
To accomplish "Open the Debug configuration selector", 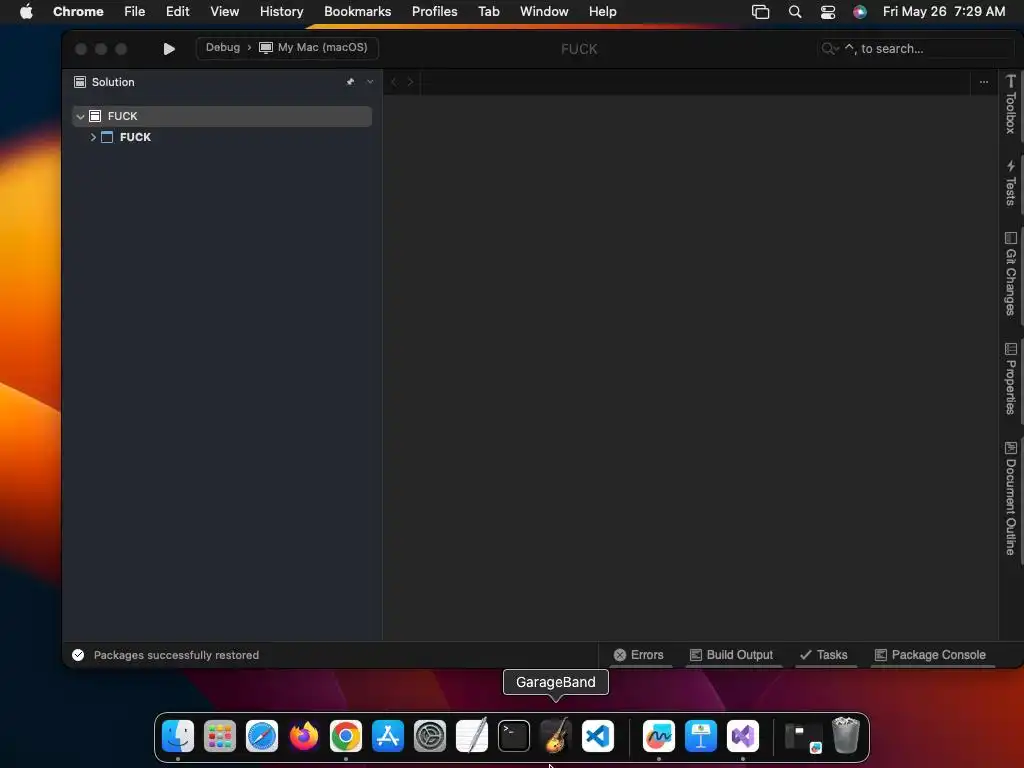I will coord(223,48).
